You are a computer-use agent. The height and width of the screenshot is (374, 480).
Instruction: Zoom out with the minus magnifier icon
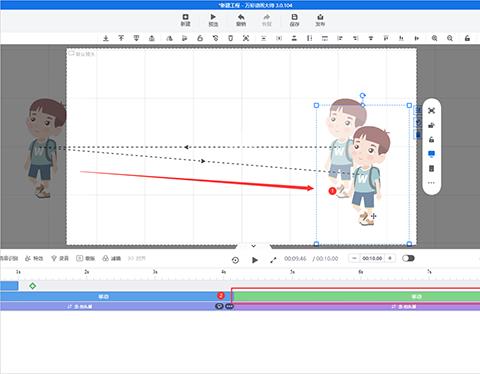point(450,38)
